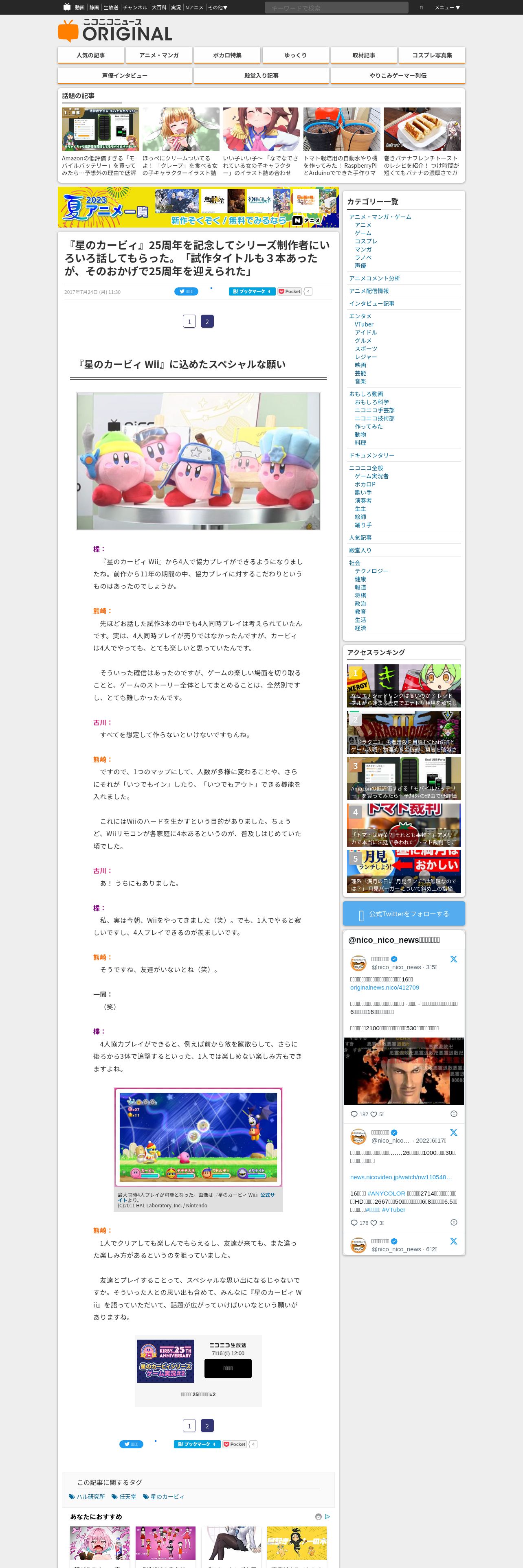Open ranking number 5 月見ランチ article

tap(404, 871)
